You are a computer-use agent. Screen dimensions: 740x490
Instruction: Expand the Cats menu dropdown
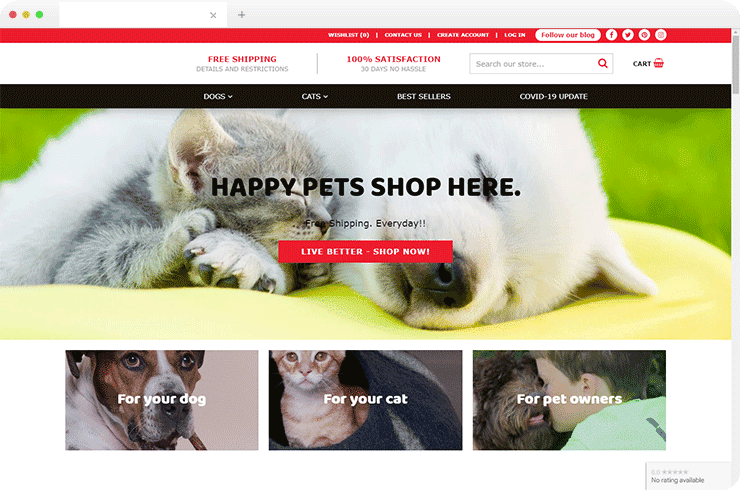[315, 96]
